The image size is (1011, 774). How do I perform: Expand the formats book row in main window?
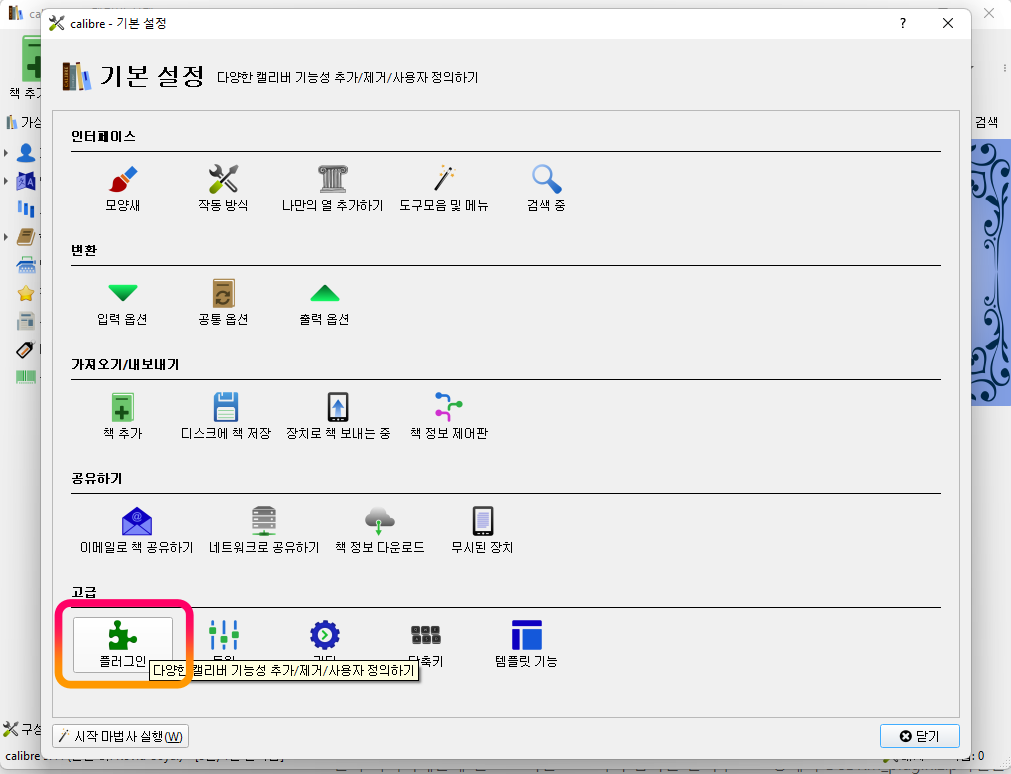pyautogui.click(x=5, y=237)
